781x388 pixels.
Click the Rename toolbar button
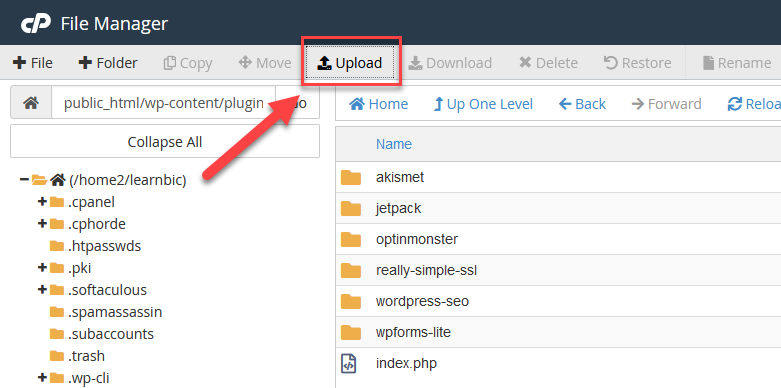tap(737, 63)
